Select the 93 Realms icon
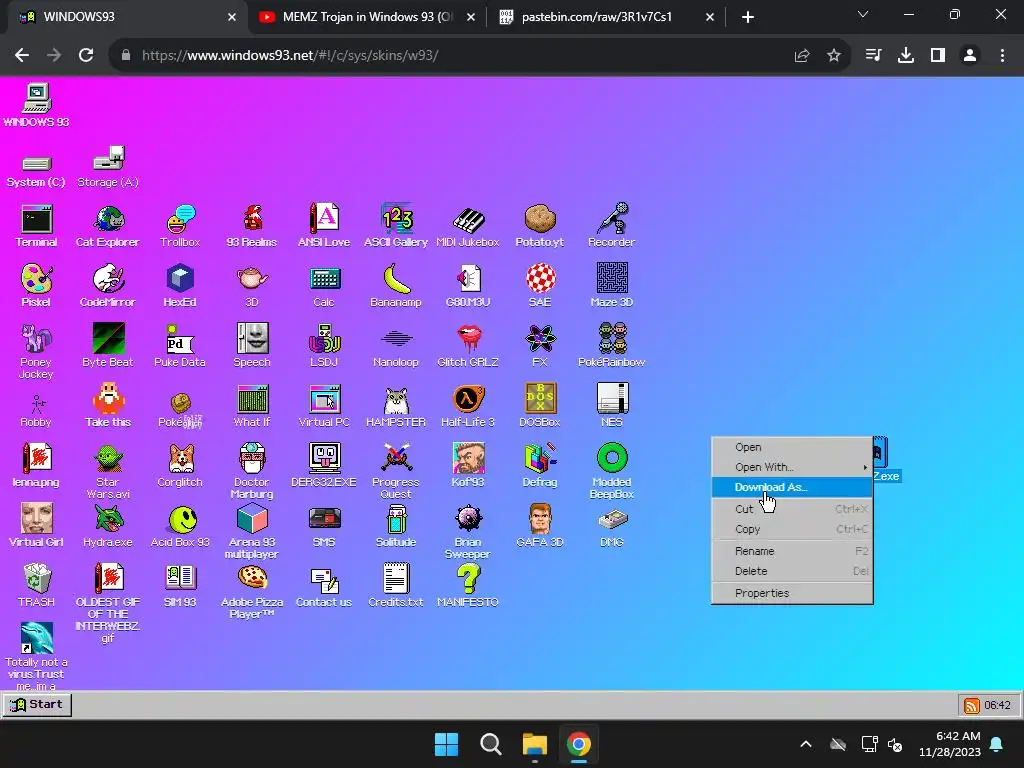This screenshot has height=768, width=1024. [x=252, y=226]
